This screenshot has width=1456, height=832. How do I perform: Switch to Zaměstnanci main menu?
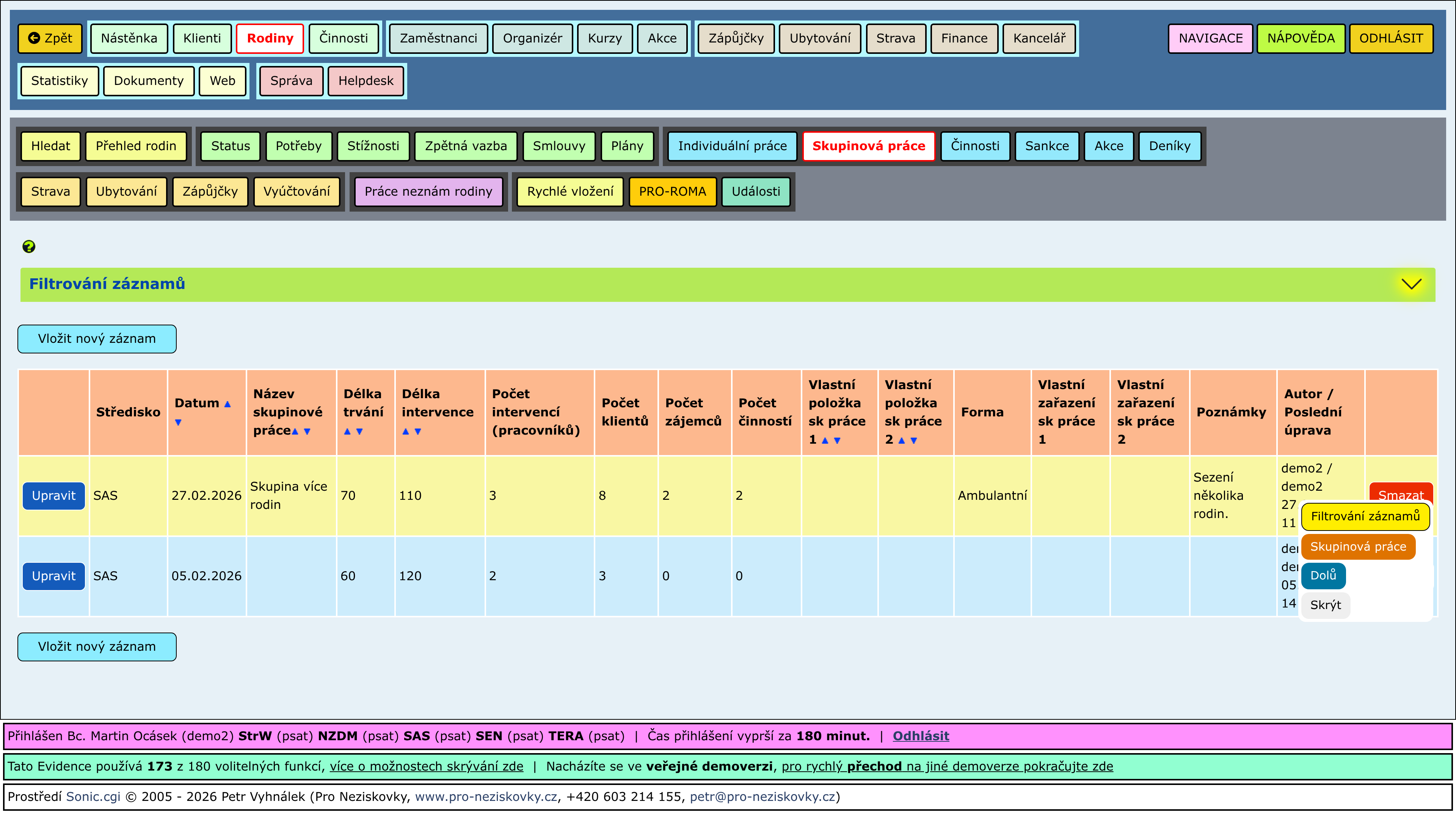(x=438, y=38)
